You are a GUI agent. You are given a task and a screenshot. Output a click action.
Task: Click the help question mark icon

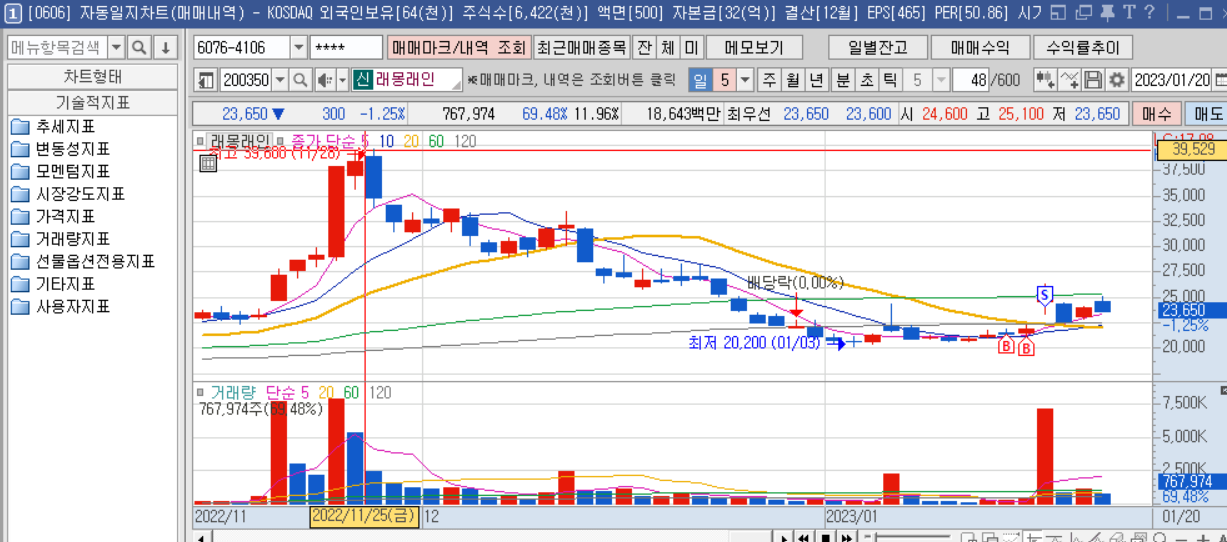pyautogui.click(x=1149, y=12)
